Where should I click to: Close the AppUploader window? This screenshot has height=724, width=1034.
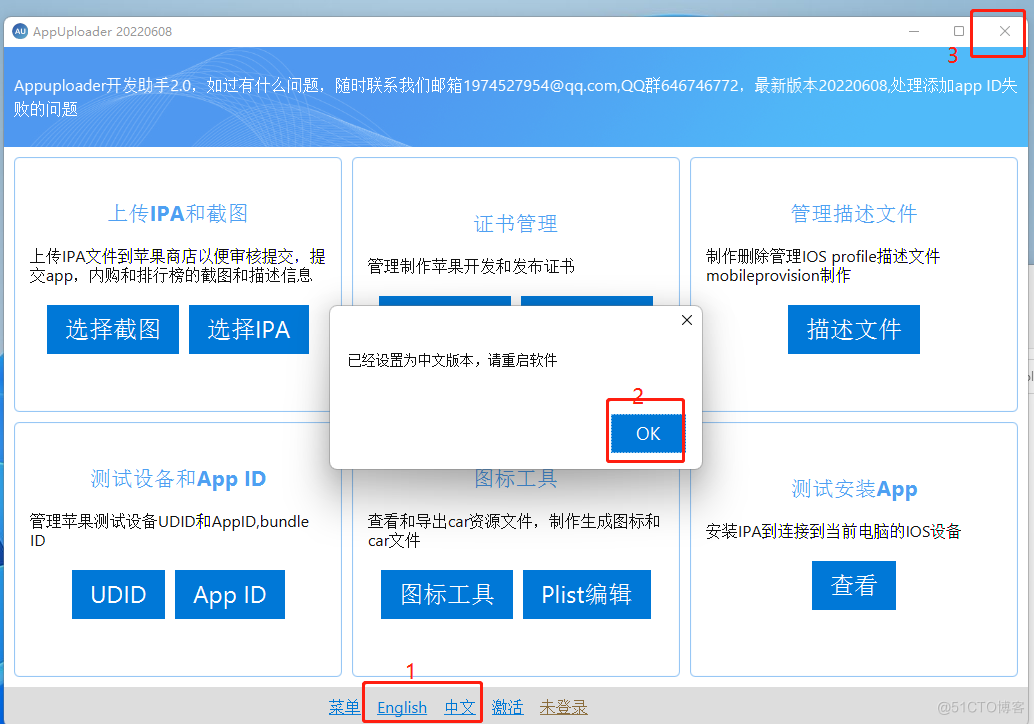1004,31
